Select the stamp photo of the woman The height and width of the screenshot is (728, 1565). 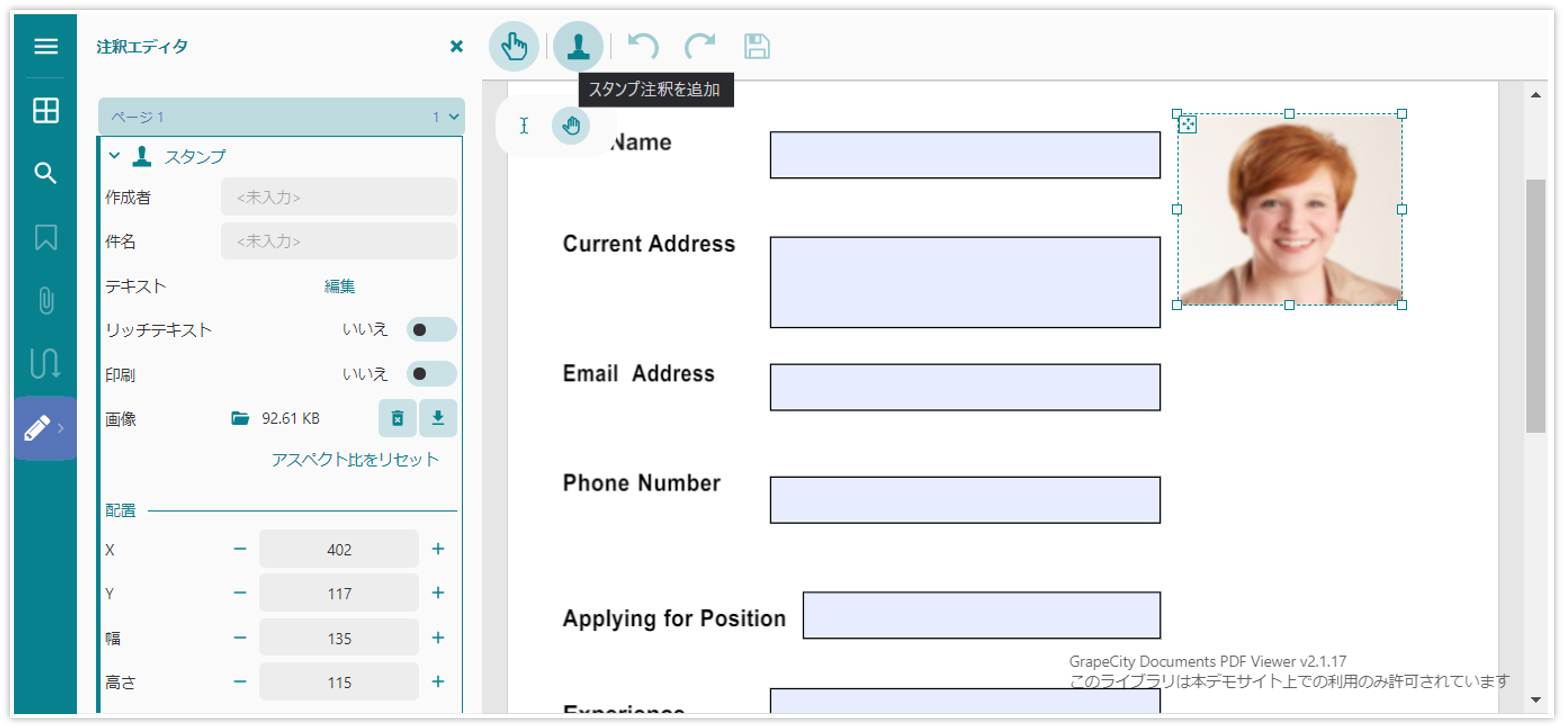(1290, 209)
